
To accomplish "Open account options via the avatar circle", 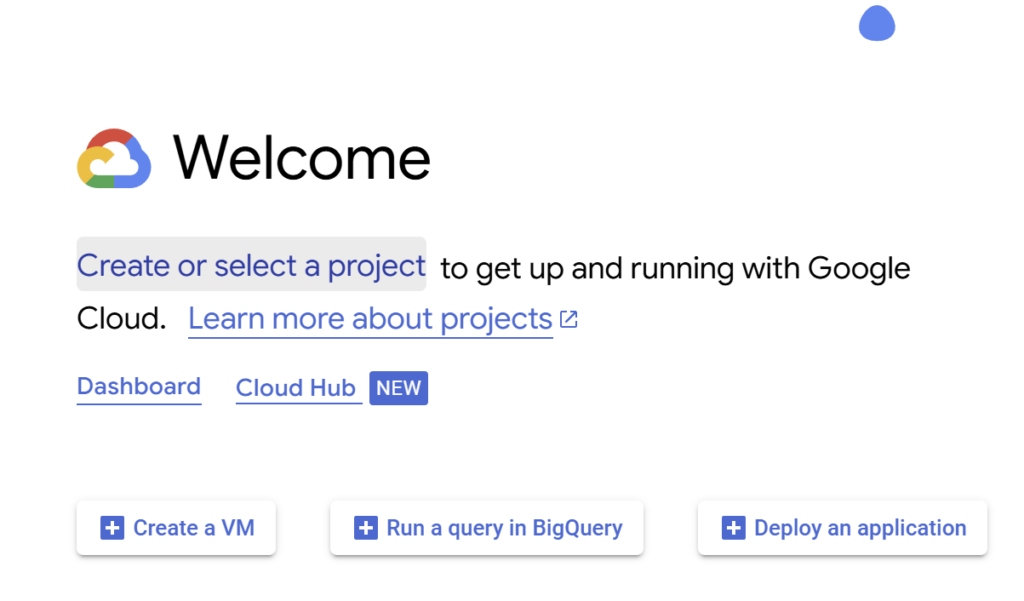I will point(877,23).
